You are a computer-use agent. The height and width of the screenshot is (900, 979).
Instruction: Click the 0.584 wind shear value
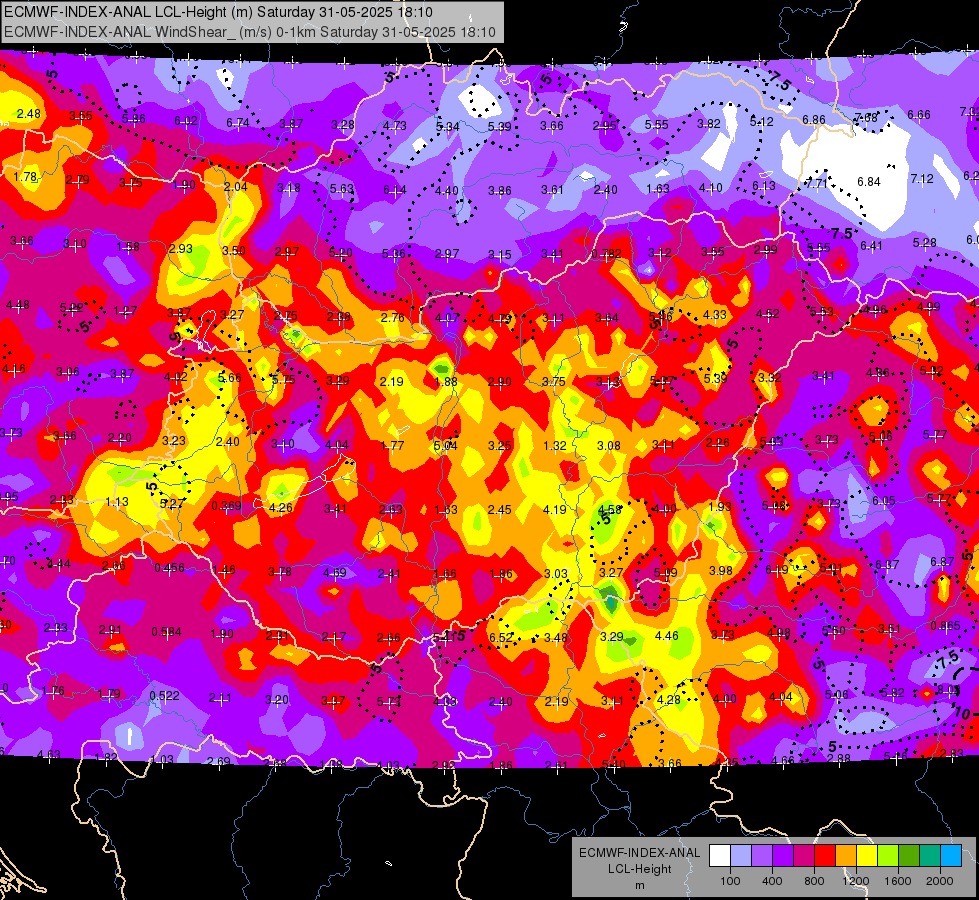(166, 632)
